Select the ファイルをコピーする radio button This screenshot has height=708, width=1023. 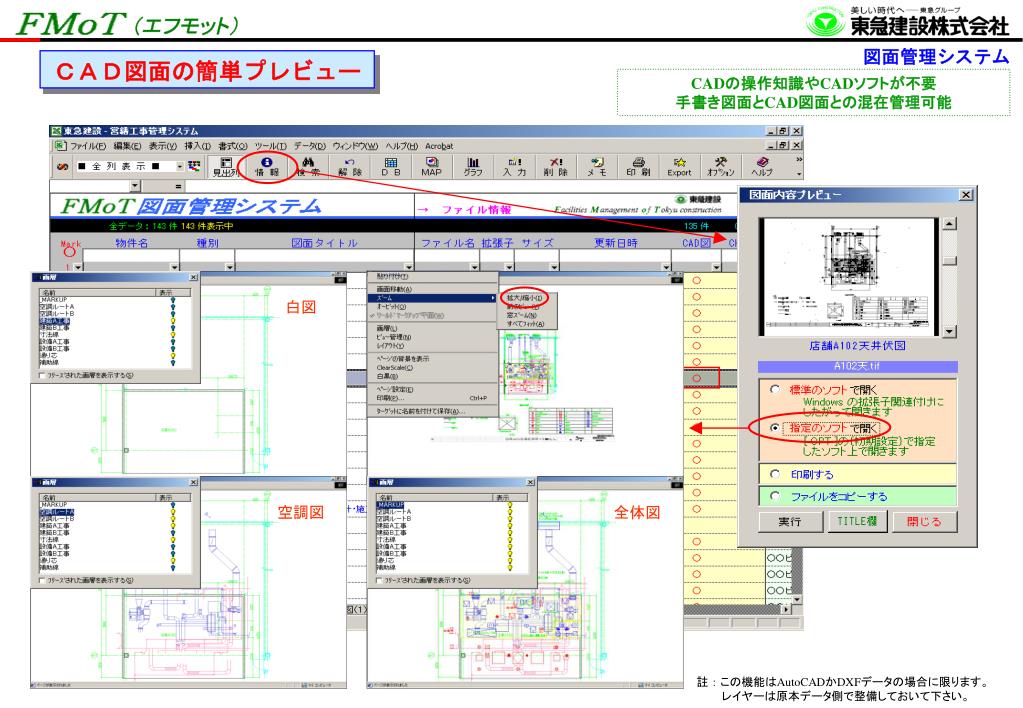pos(775,496)
